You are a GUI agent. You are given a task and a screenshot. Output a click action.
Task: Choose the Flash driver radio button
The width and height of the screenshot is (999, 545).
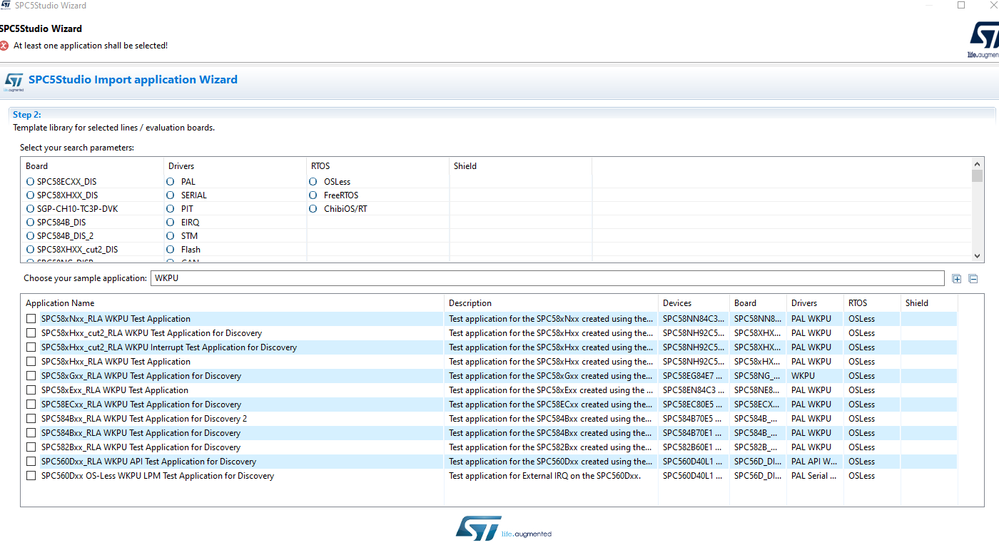pyautogui.click(x=170, y=249)
